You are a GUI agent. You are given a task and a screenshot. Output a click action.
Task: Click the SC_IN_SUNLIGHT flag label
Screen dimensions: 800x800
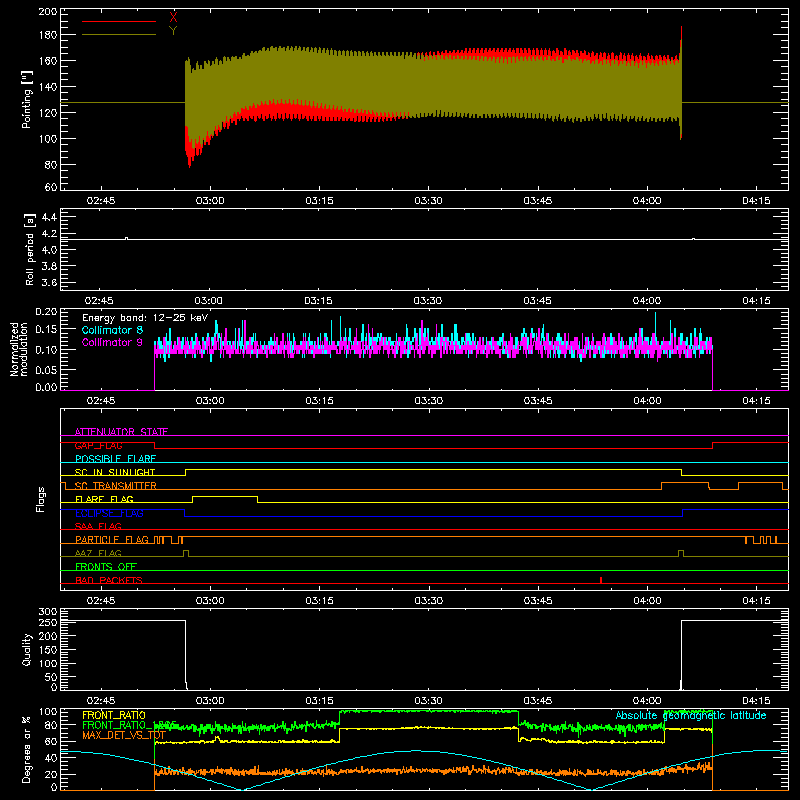115,472
